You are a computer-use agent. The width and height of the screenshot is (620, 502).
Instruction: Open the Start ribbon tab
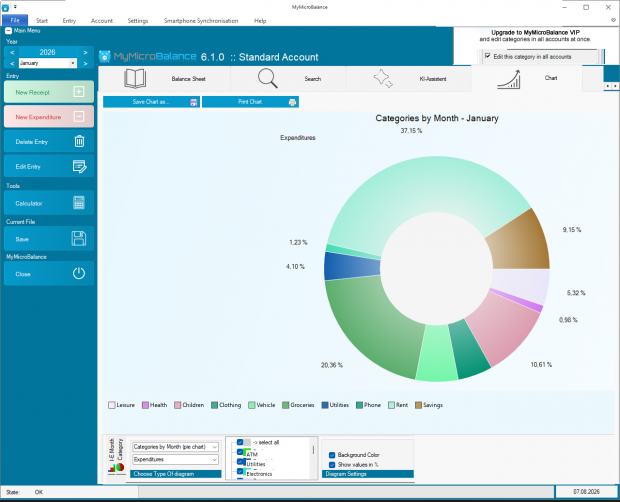point(42,21)
